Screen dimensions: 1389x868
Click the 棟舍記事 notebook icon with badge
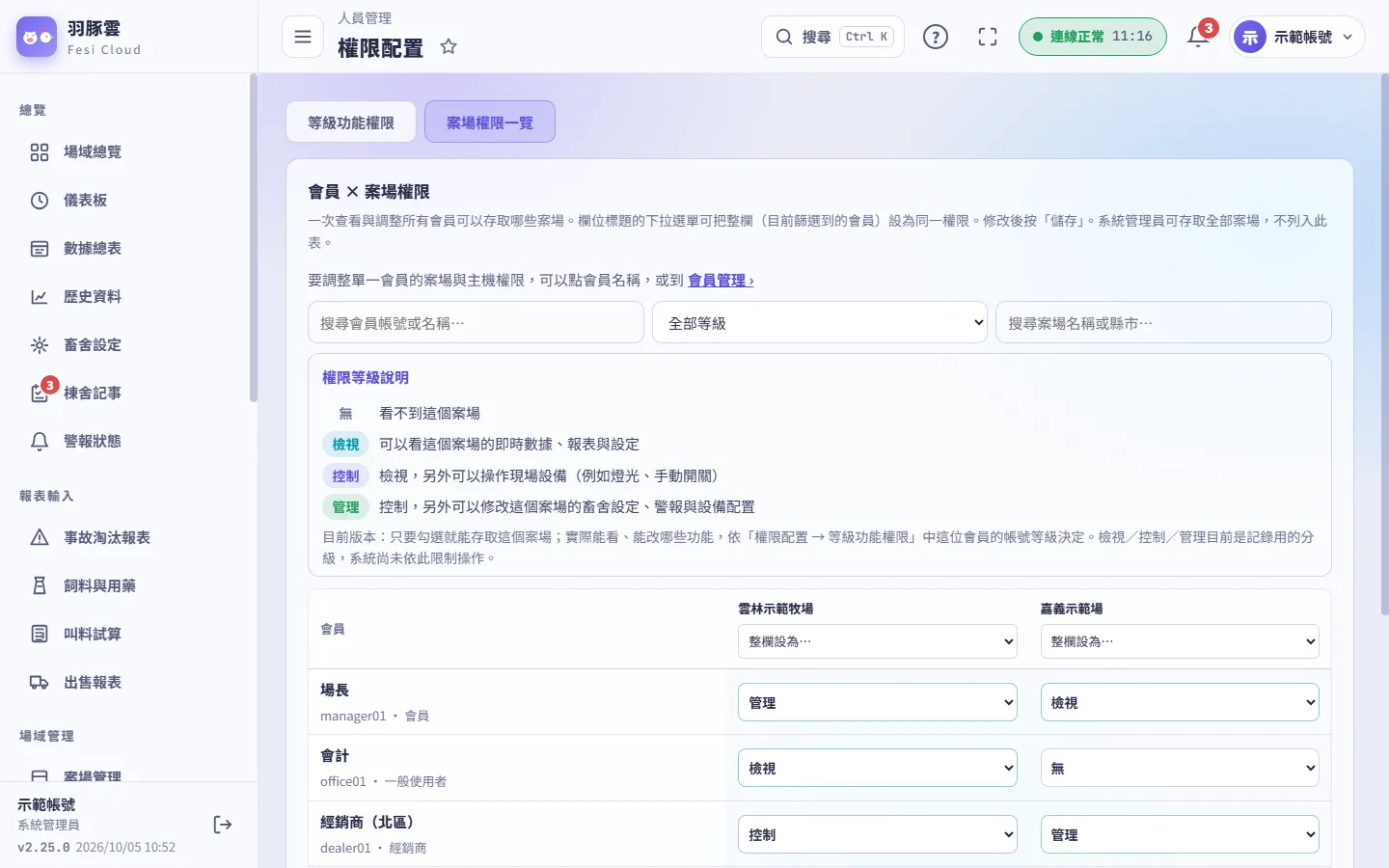[40, 393]
